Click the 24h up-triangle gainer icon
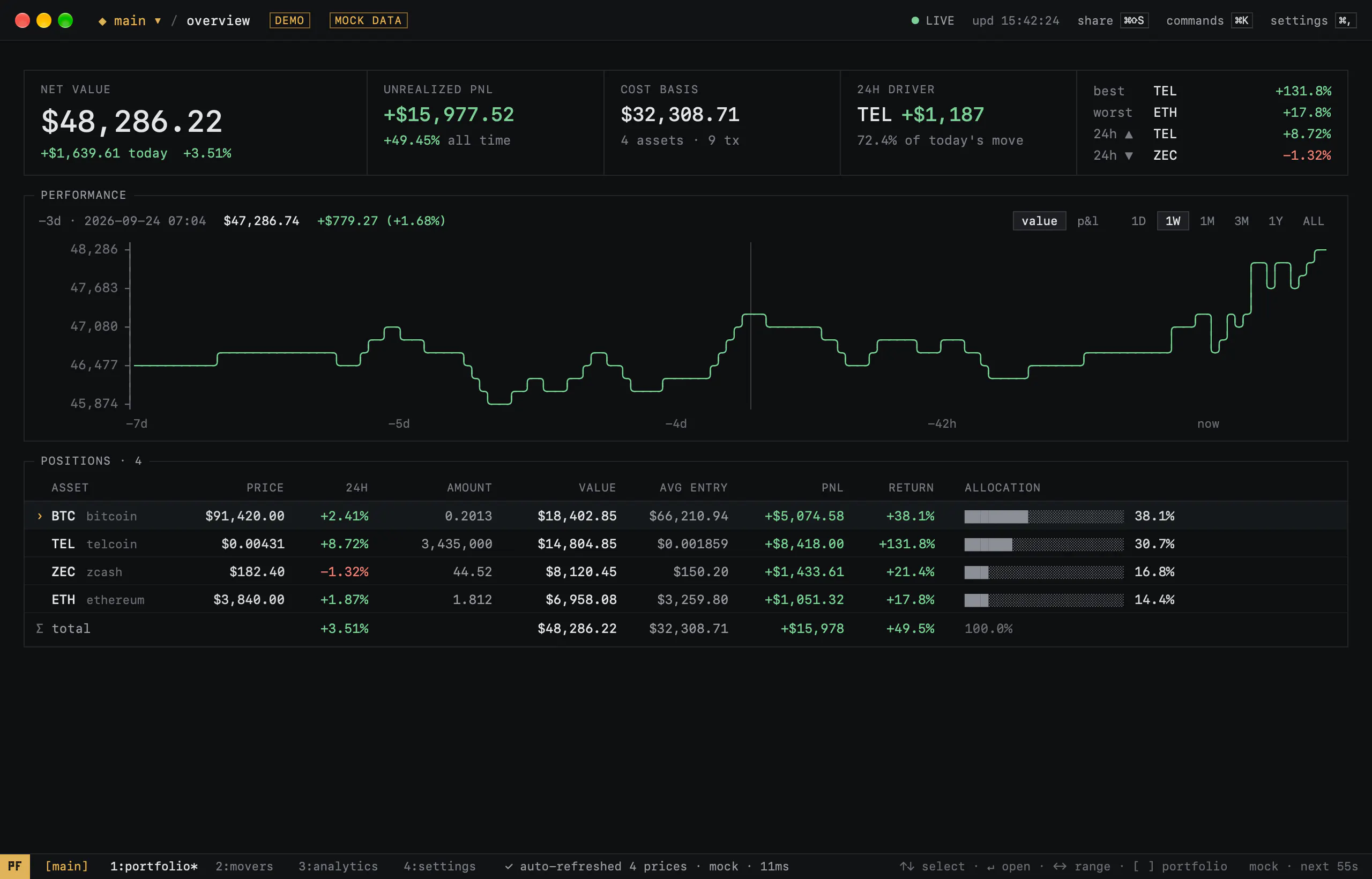 point(1128,134)
